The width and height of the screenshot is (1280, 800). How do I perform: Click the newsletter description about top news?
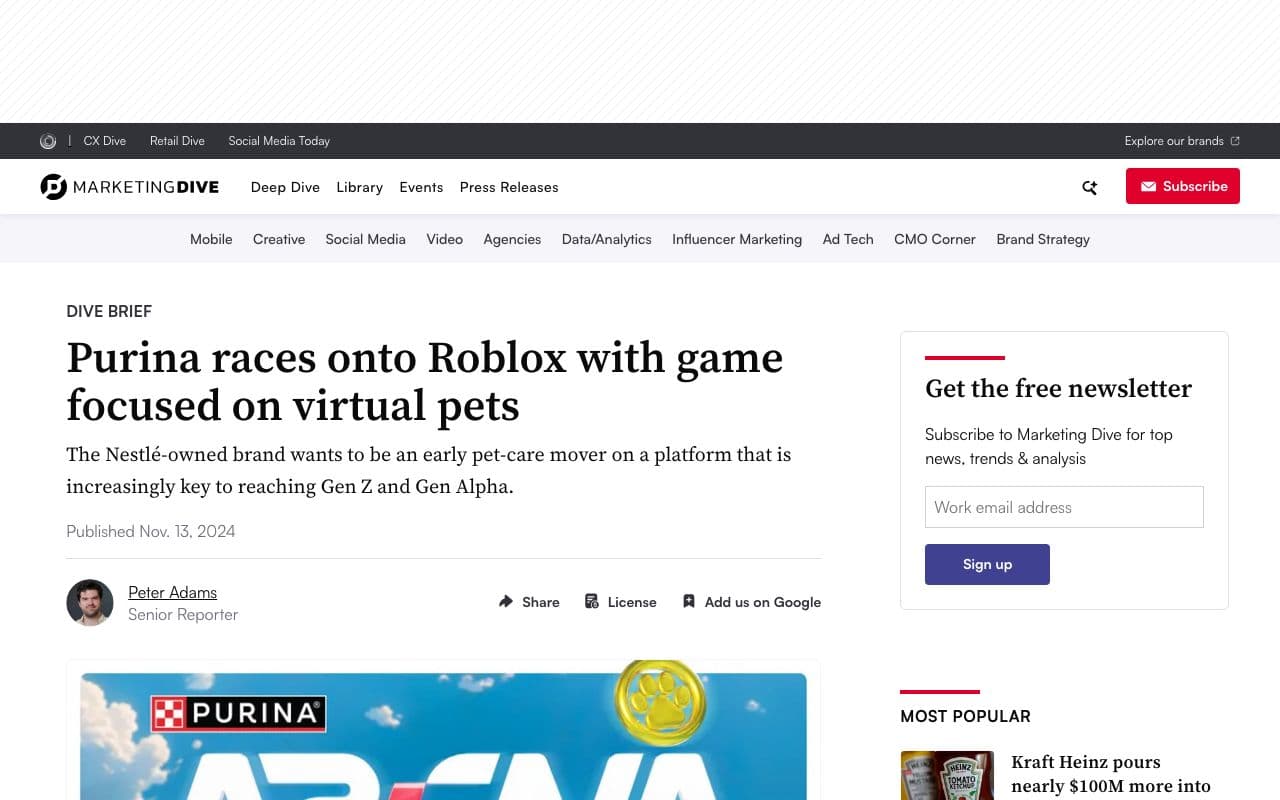click(1049, 446)
